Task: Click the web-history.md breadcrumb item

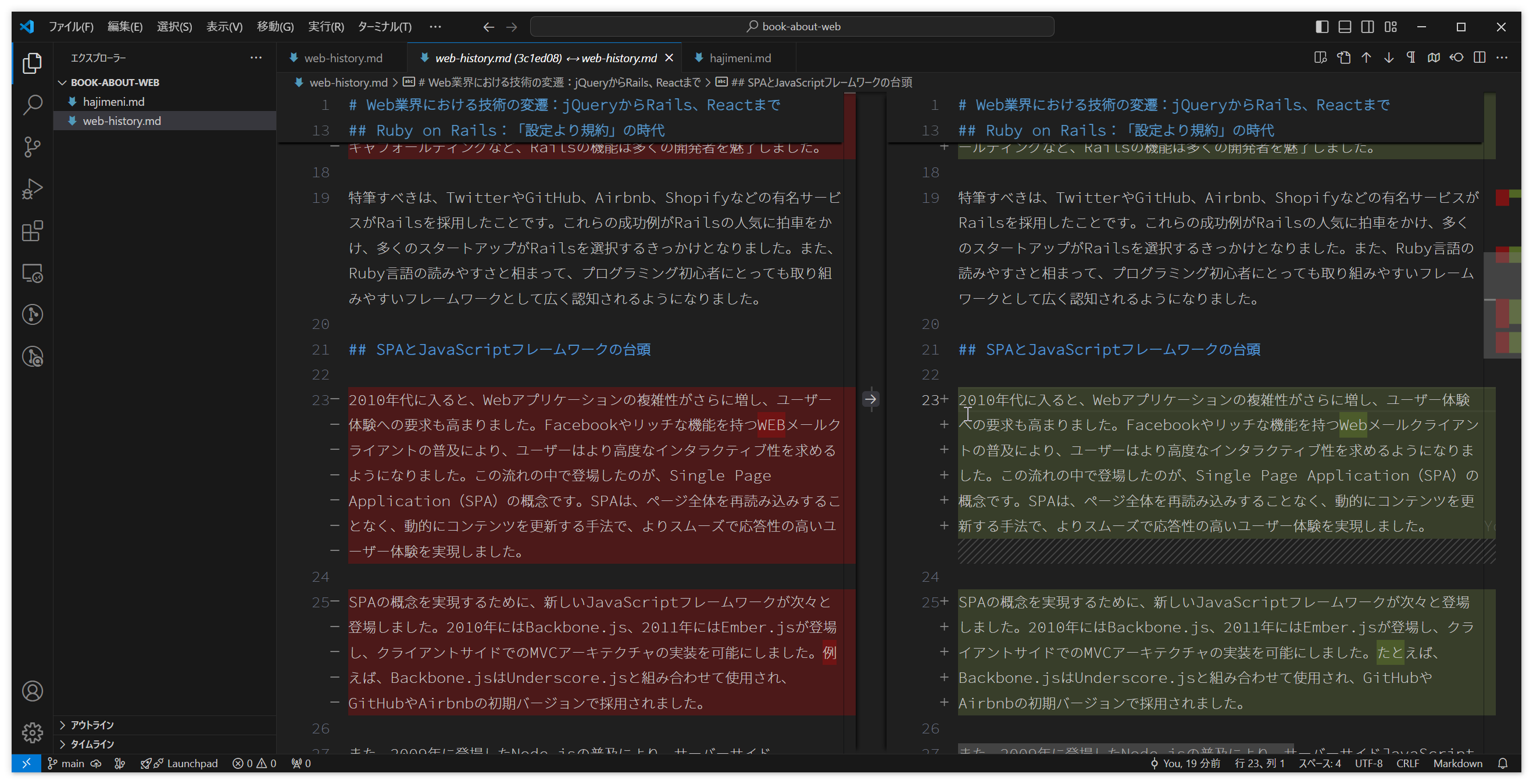Action: [342, 83]
